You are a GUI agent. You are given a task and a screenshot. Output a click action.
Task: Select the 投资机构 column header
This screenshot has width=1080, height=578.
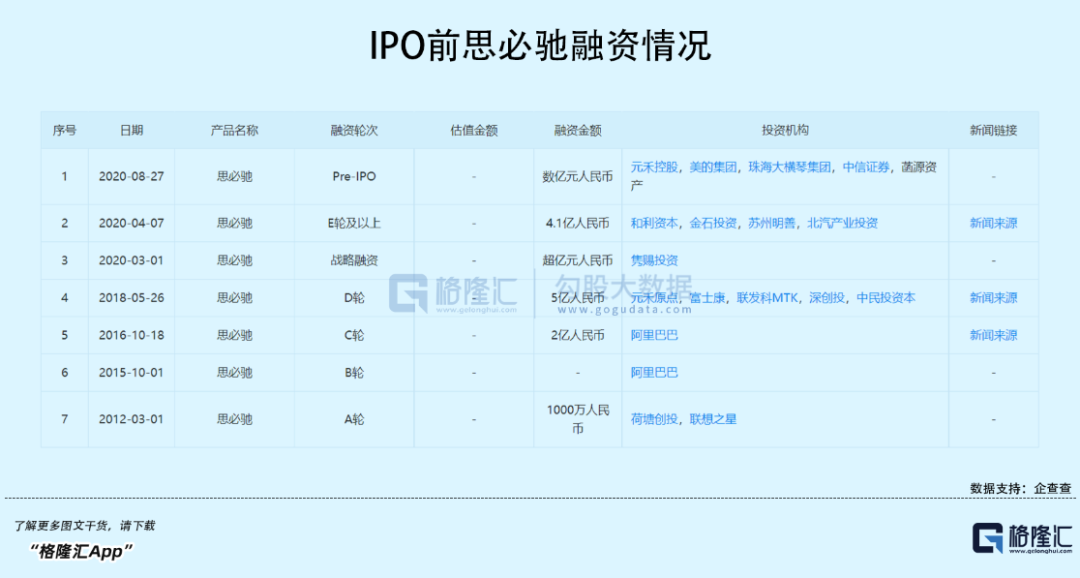click(x=785, y=130)
